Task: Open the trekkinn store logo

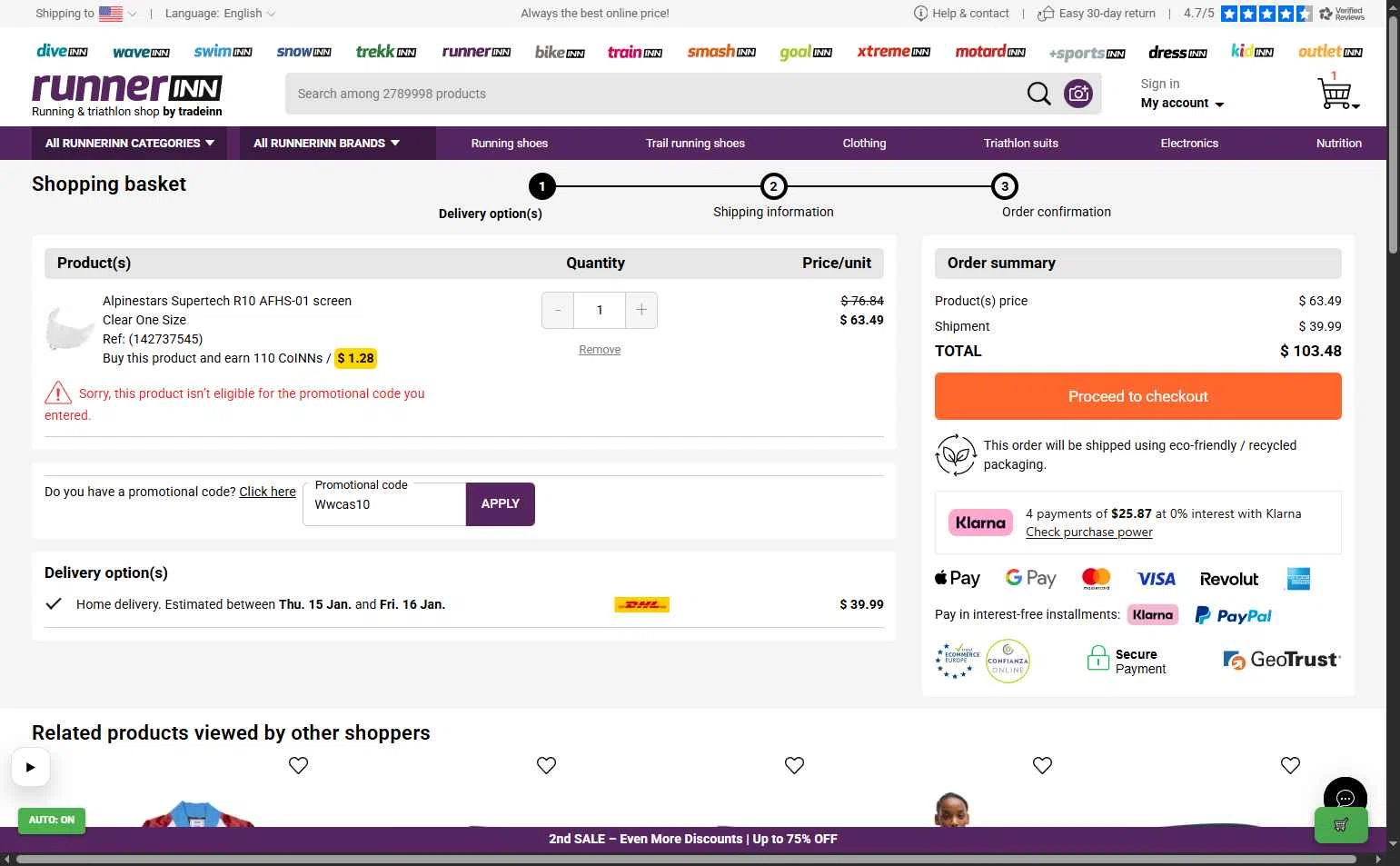Action: tap(386, 52)
